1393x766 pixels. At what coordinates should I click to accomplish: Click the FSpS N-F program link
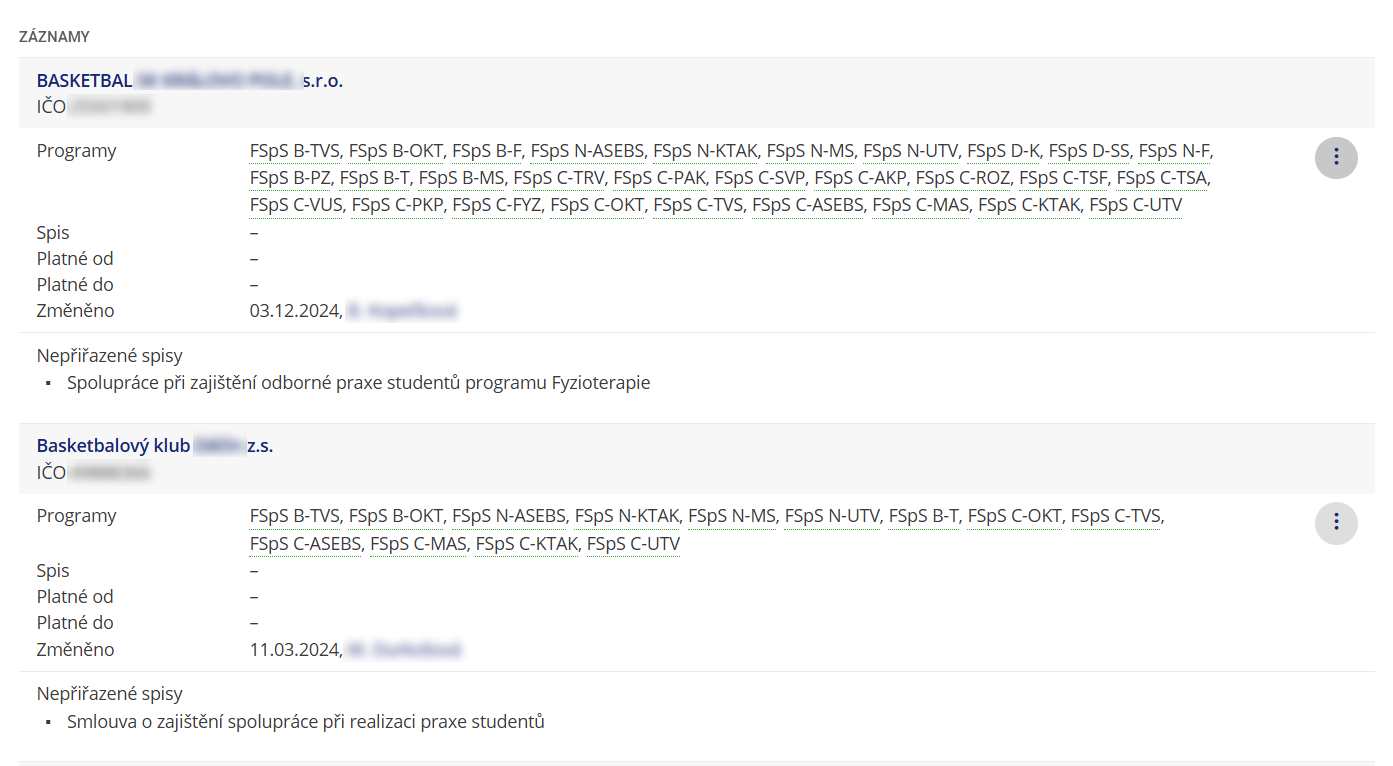1174,152
